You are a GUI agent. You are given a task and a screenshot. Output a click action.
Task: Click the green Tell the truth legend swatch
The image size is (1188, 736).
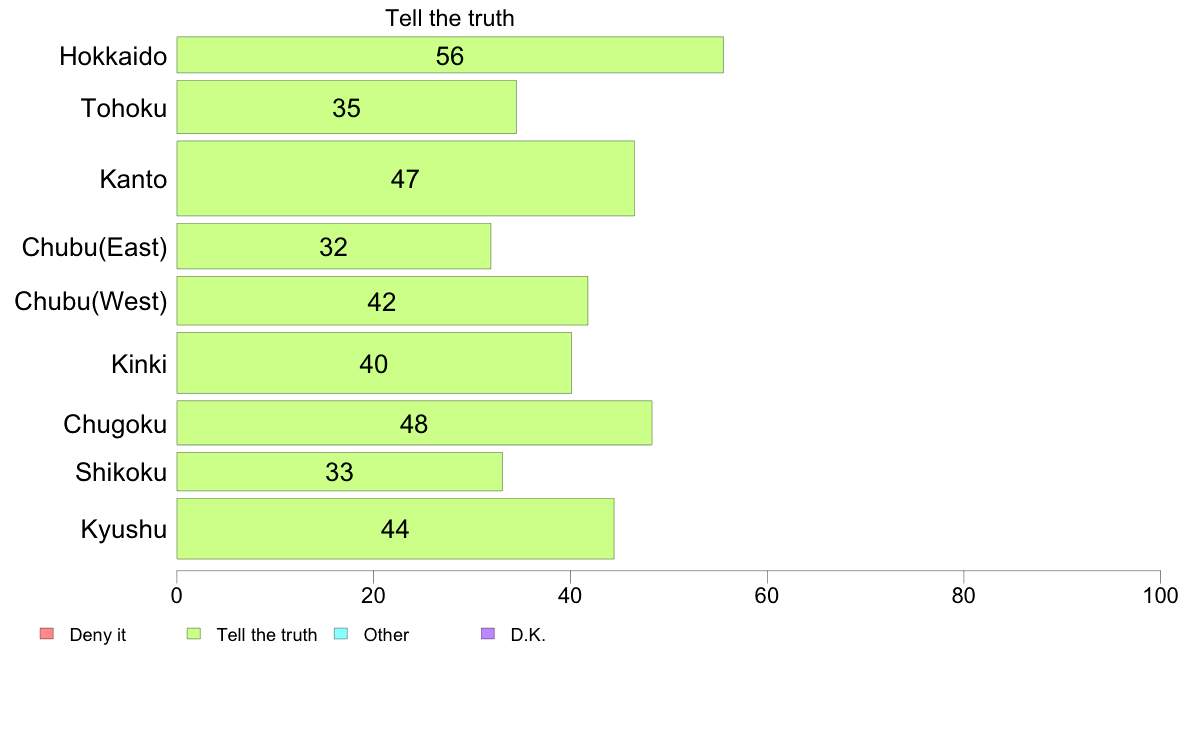tap(194, 634)
